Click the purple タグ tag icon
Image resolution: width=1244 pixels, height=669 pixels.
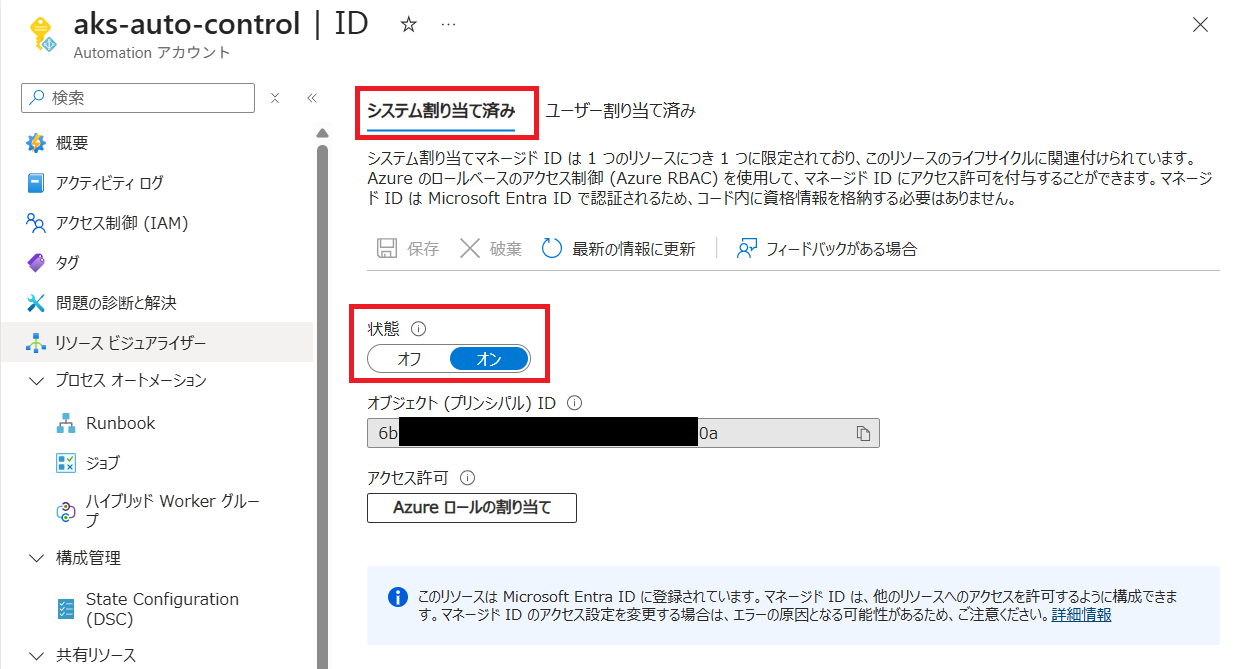point(36,263)
